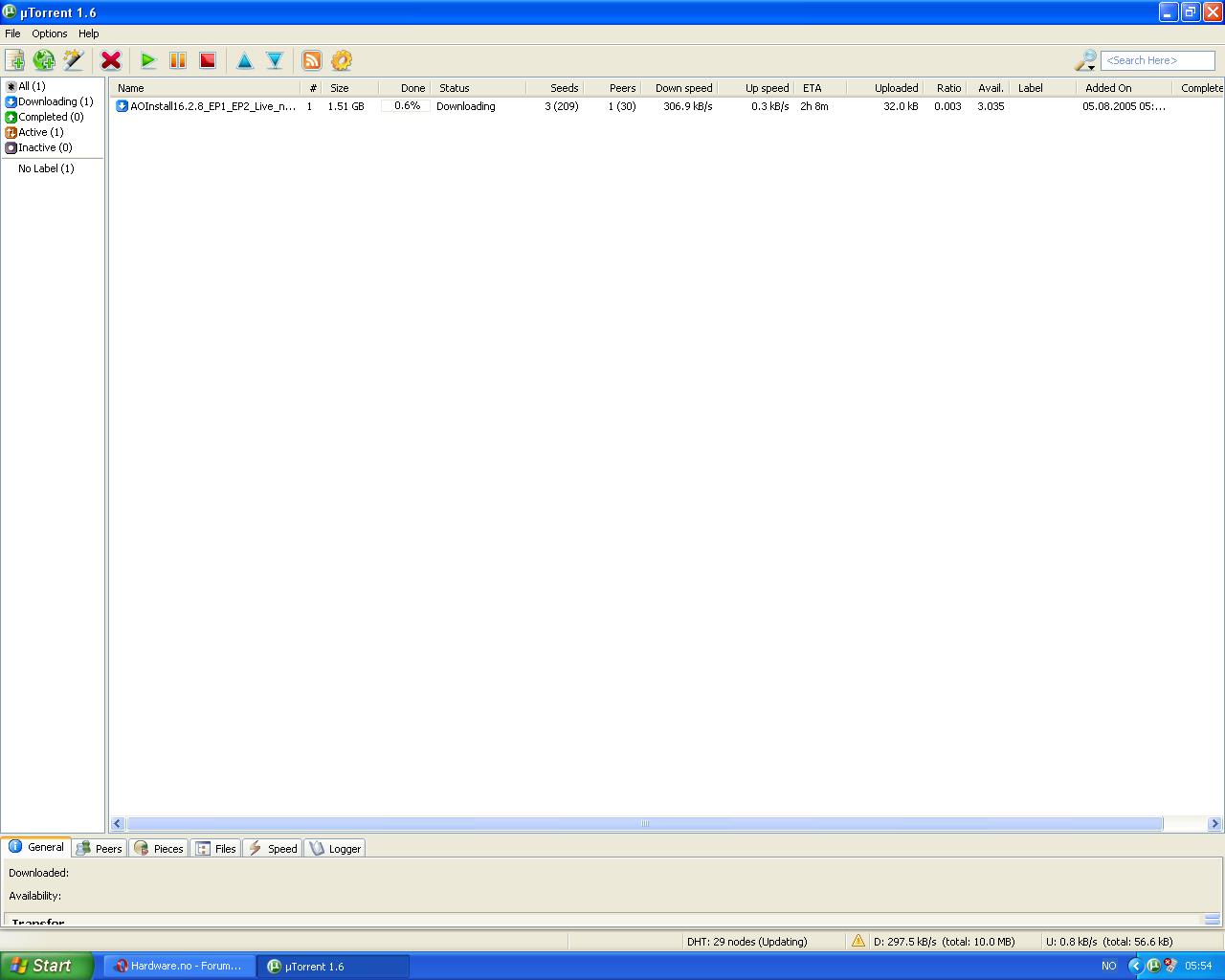Sort by the Name column header
Image resolution: width=1225 pixels, height=980 pixels.
[206, 88]
